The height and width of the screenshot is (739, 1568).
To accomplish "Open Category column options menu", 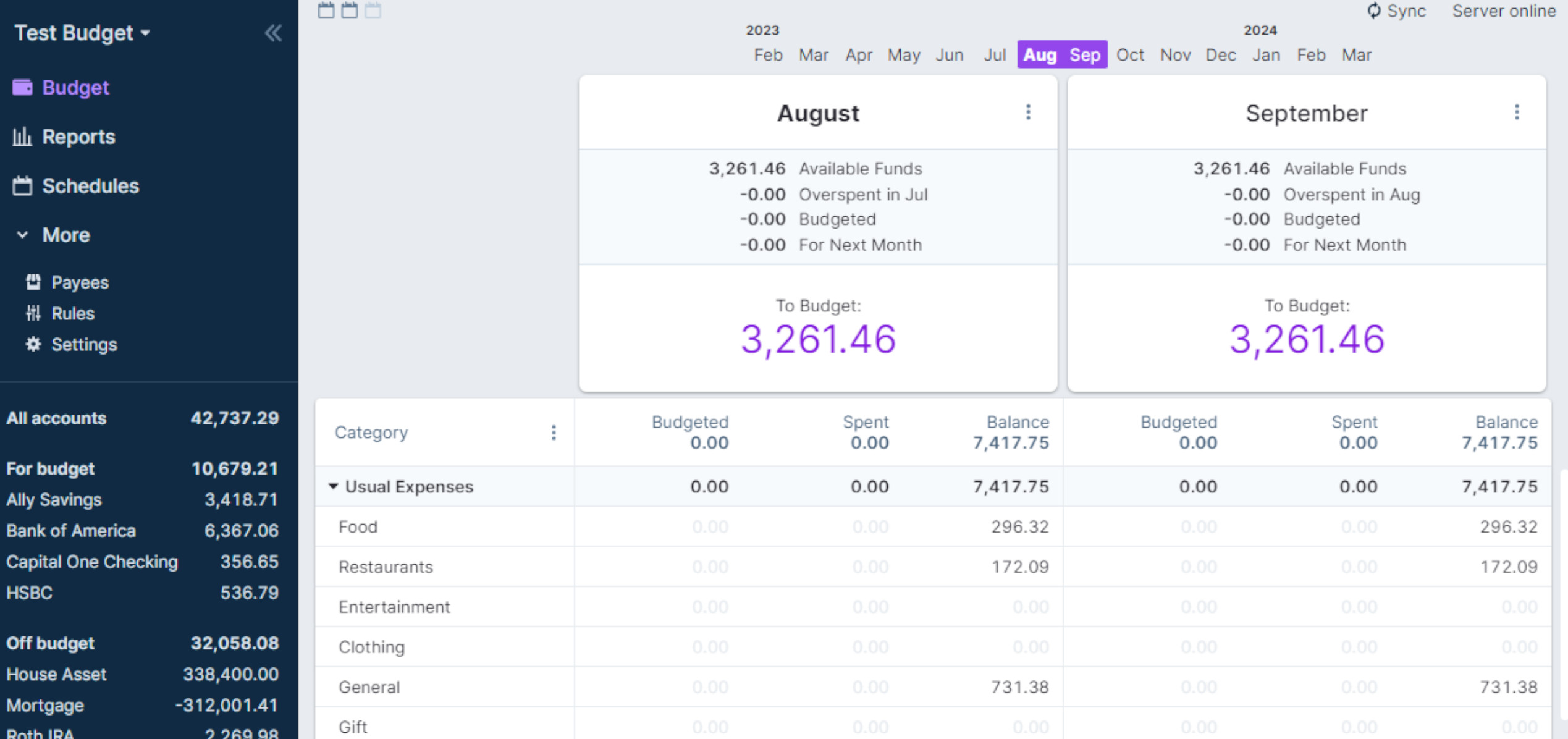I will (x=554, y=433).
